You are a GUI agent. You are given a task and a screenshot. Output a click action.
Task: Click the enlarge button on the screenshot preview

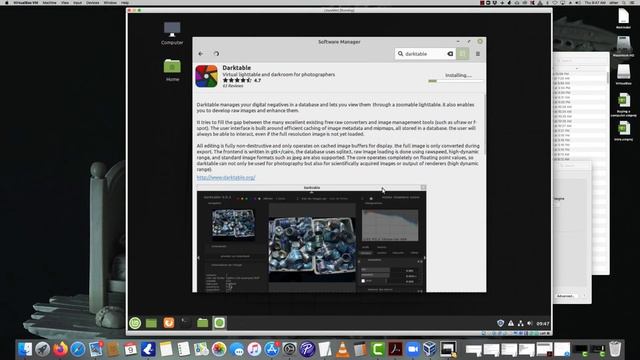pyautogui.click(x=423, y=188)
